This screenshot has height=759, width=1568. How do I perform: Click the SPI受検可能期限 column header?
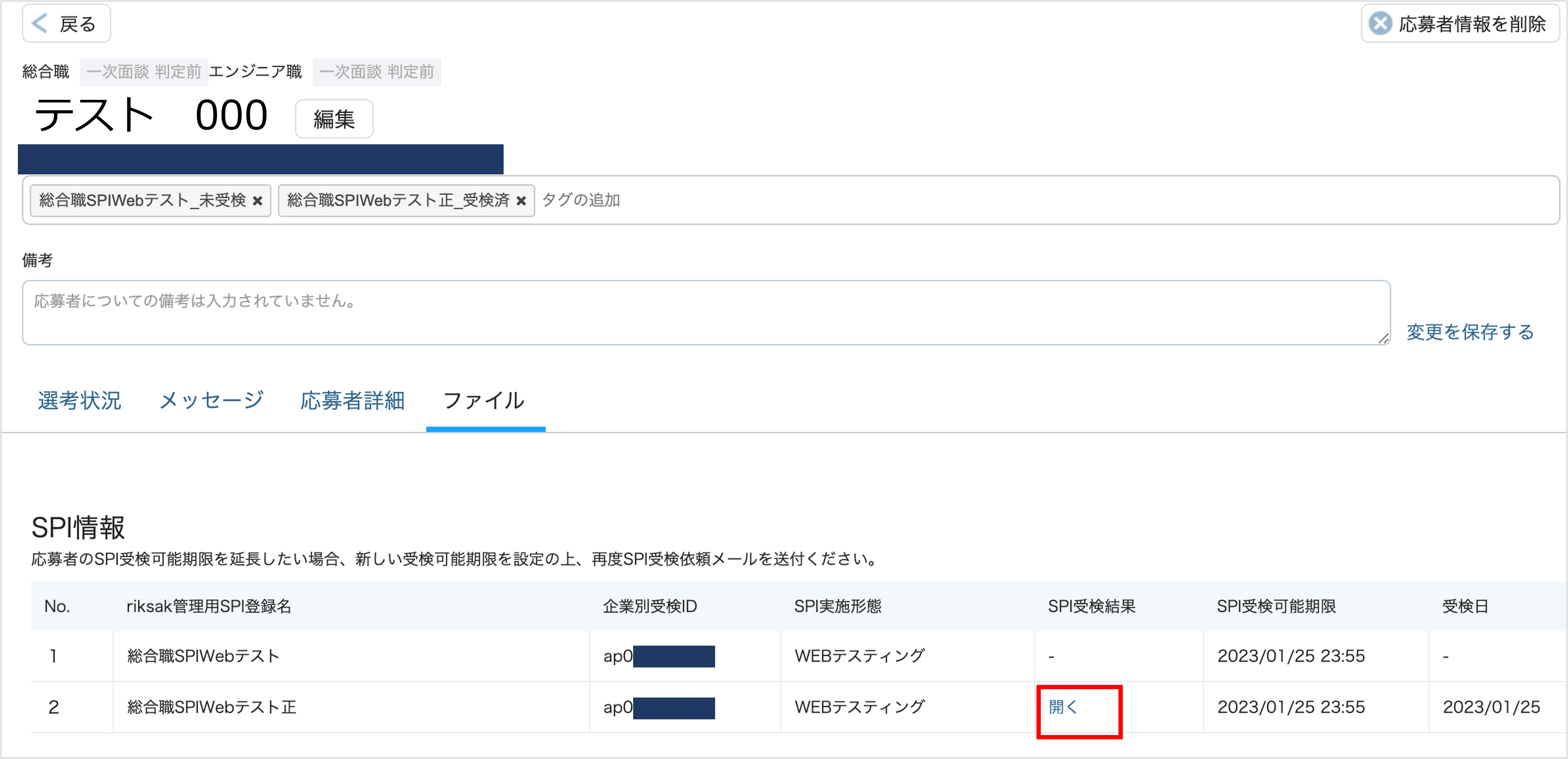(x=1276, y=606)
